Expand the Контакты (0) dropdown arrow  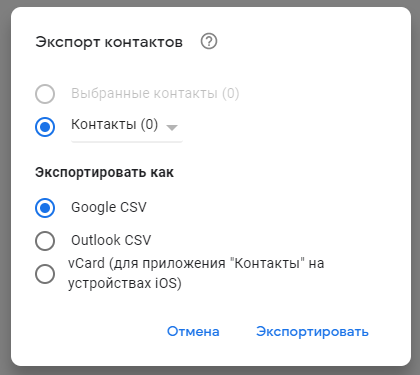click(x=172, y=128)
